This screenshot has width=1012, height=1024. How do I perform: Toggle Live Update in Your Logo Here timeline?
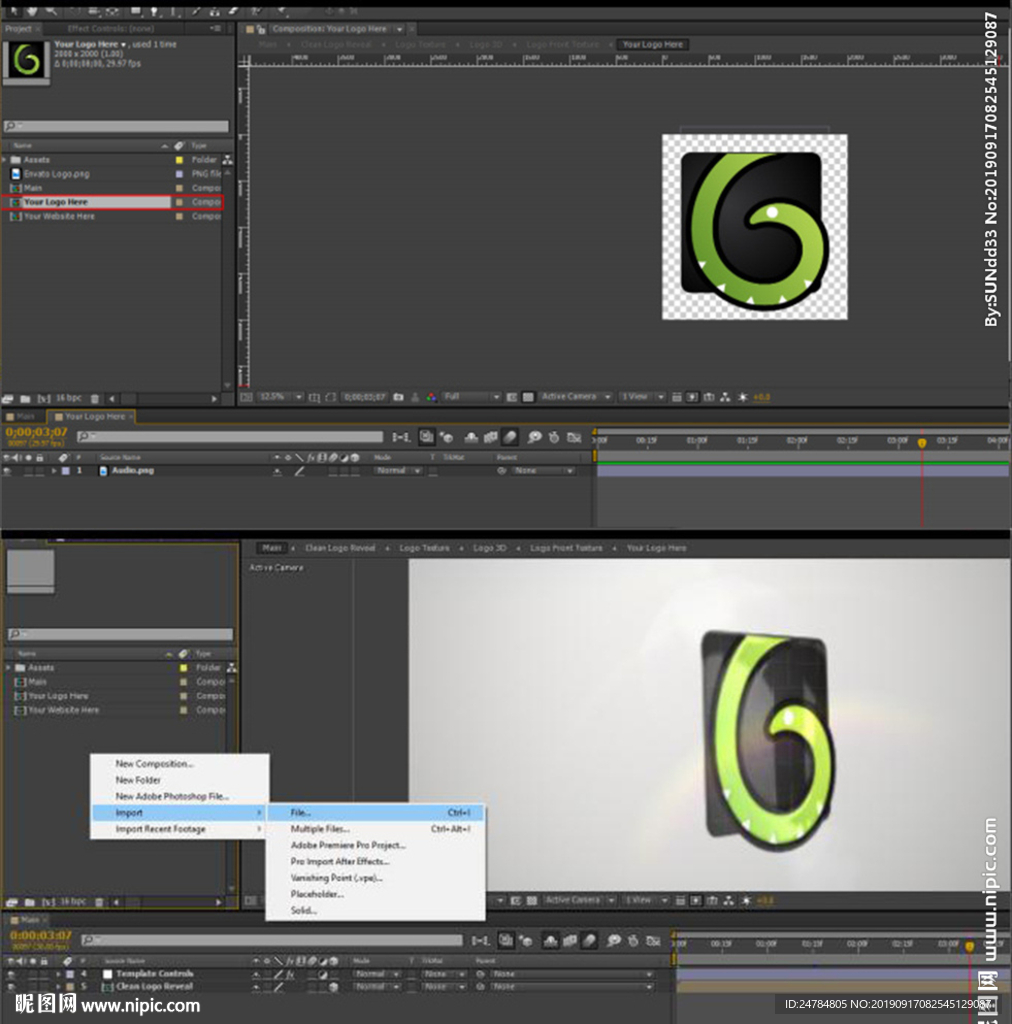click(426, 437)
